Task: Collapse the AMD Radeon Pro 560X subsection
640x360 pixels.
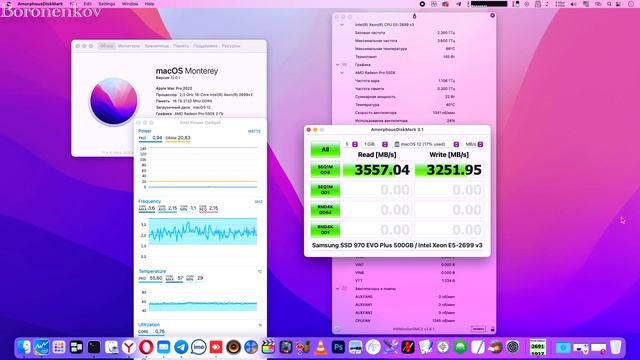Action: pyautogui.click(x=342, y=73)
